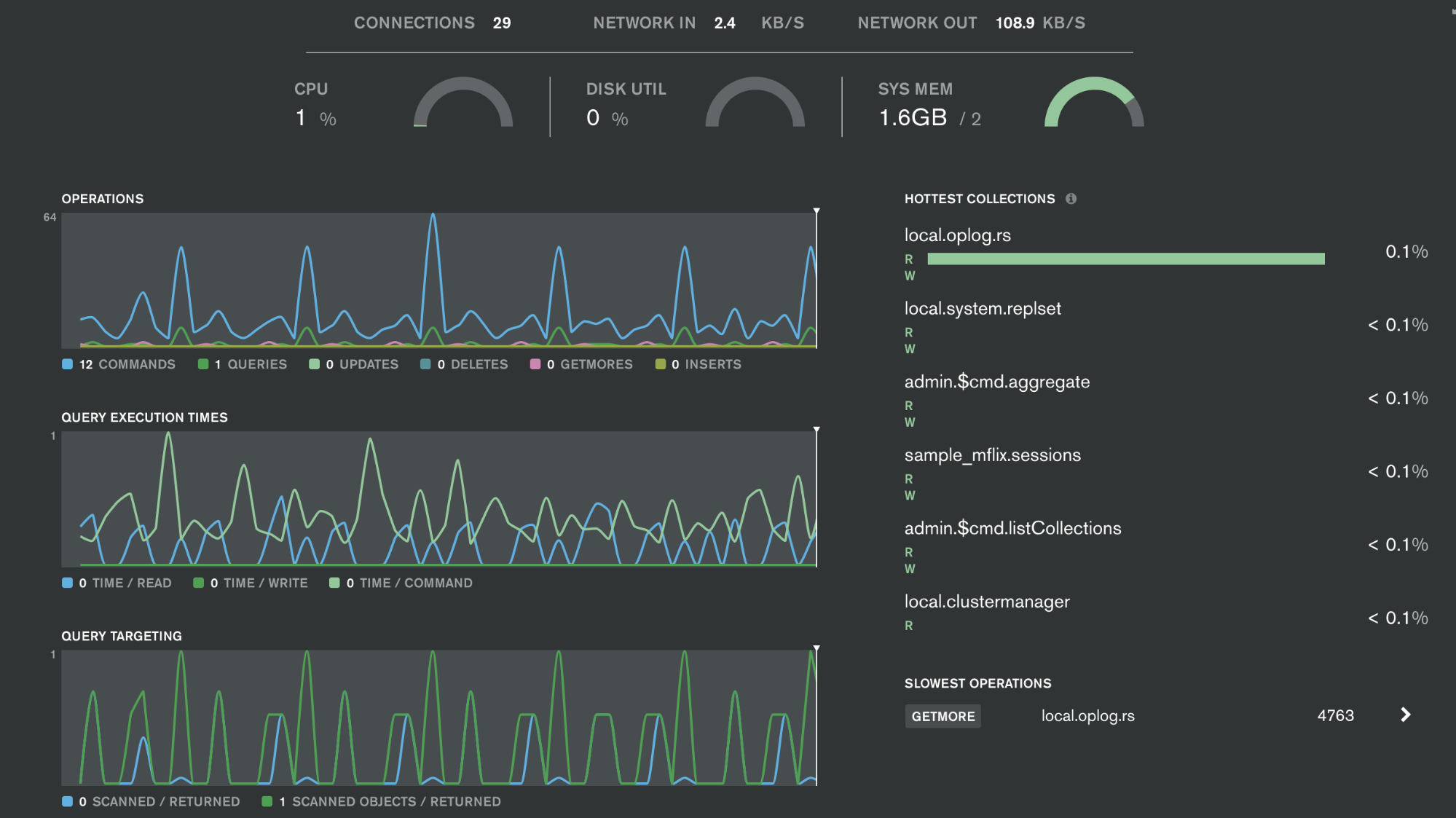Toggle the Commands legend swatch

(68, 364)
